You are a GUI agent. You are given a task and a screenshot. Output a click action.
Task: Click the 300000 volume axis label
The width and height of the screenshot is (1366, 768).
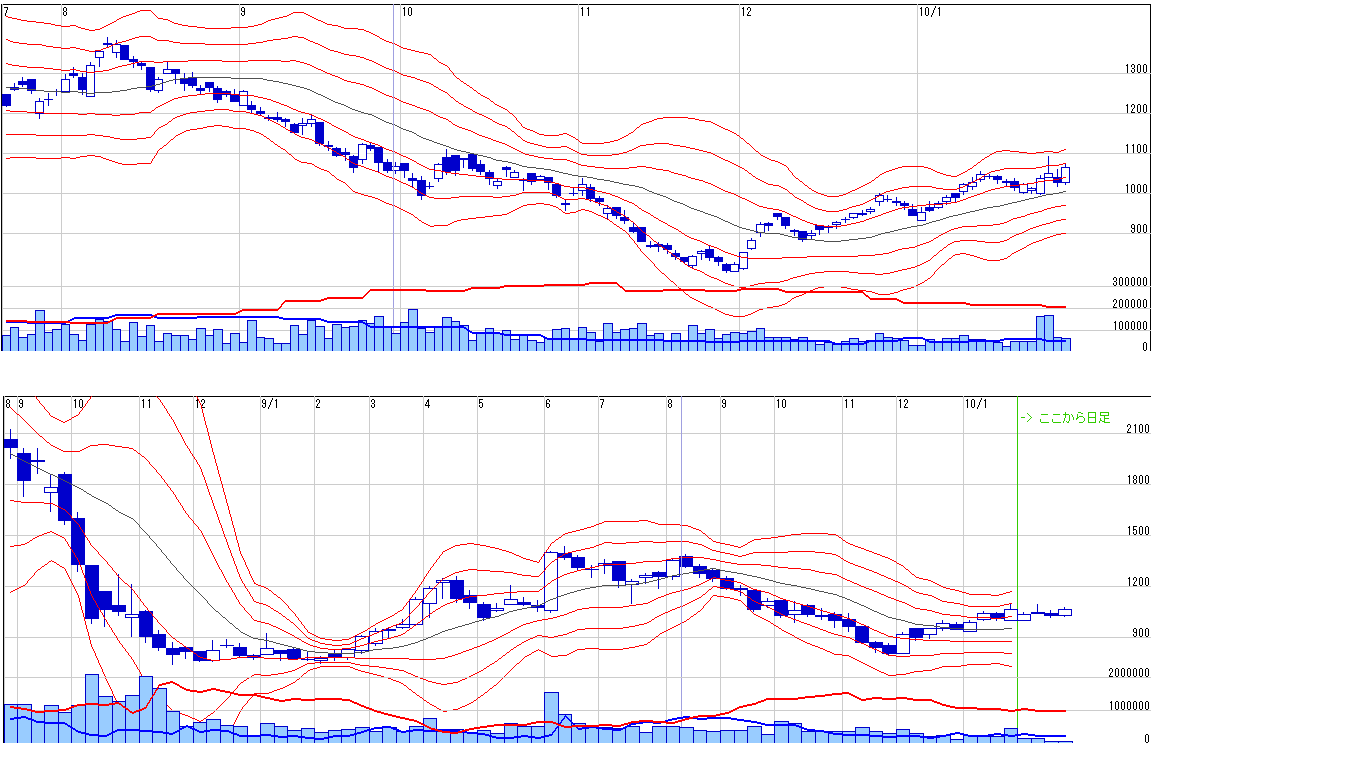tap(1130, 283)
